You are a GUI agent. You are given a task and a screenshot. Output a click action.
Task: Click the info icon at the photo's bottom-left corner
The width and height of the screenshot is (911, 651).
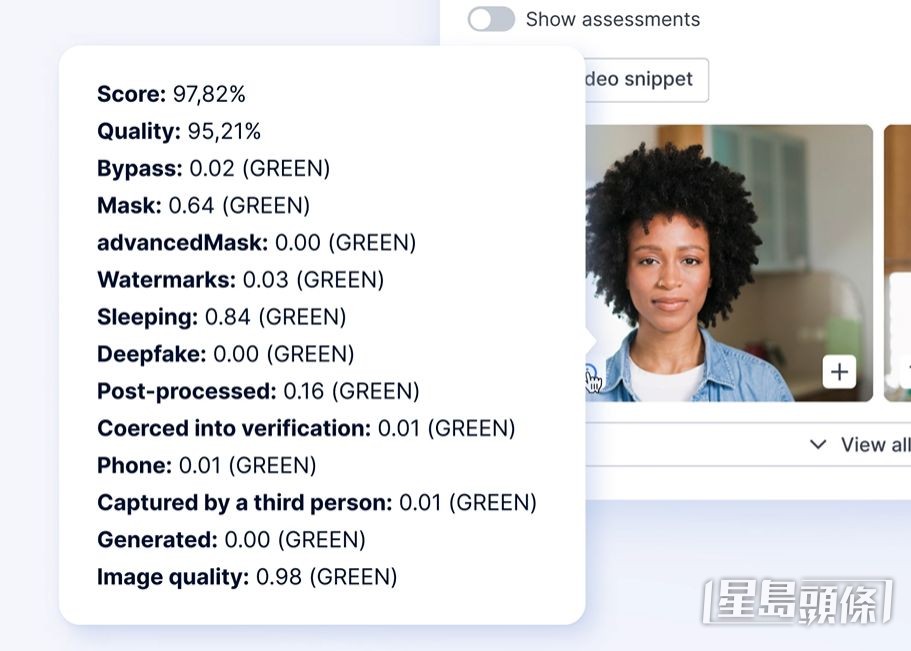593,377
